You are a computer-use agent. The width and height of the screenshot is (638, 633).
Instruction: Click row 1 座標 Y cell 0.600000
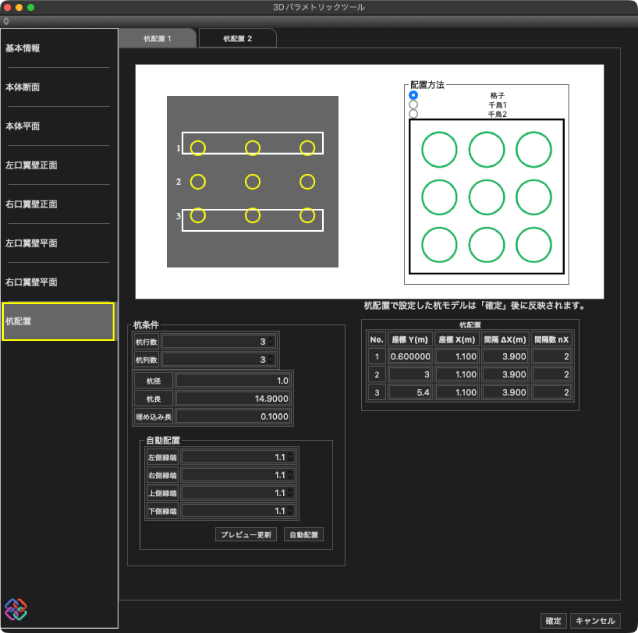[410, 357]
